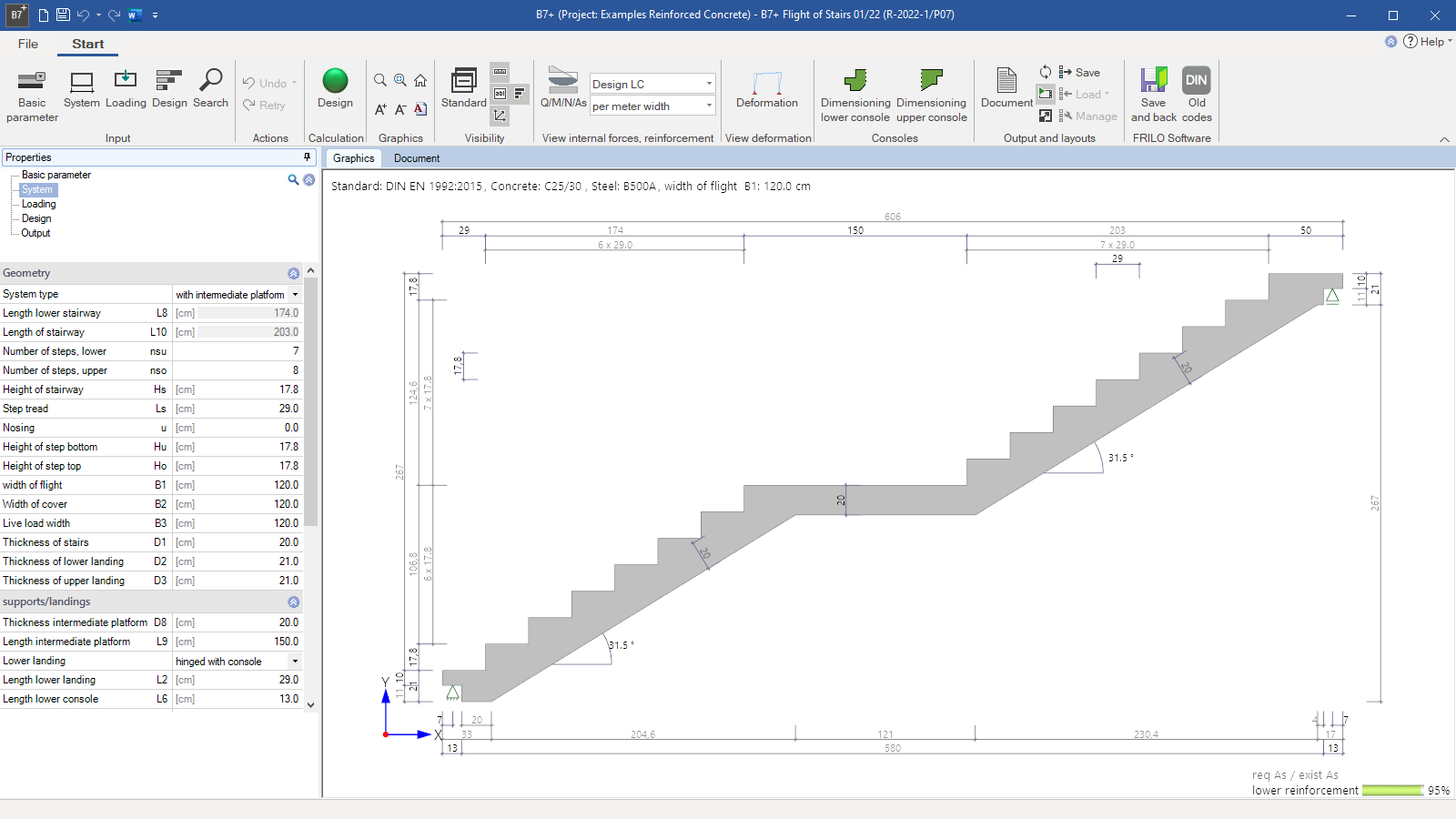
Task: Open Old codes DIN button
Action: point(1197,96)
